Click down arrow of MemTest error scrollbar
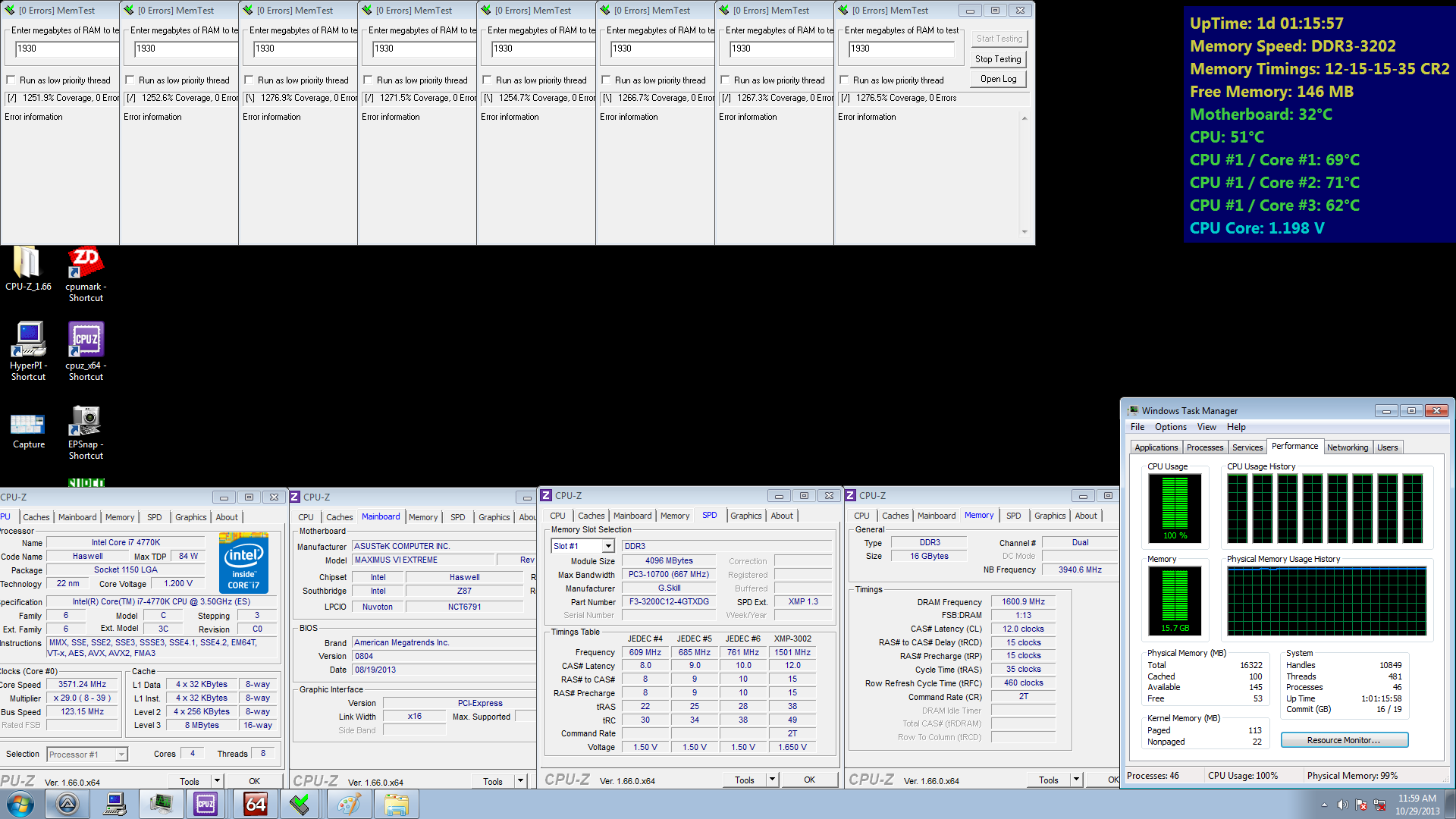The height and width of the screenshot is (819, 1456). (1025, 232)
